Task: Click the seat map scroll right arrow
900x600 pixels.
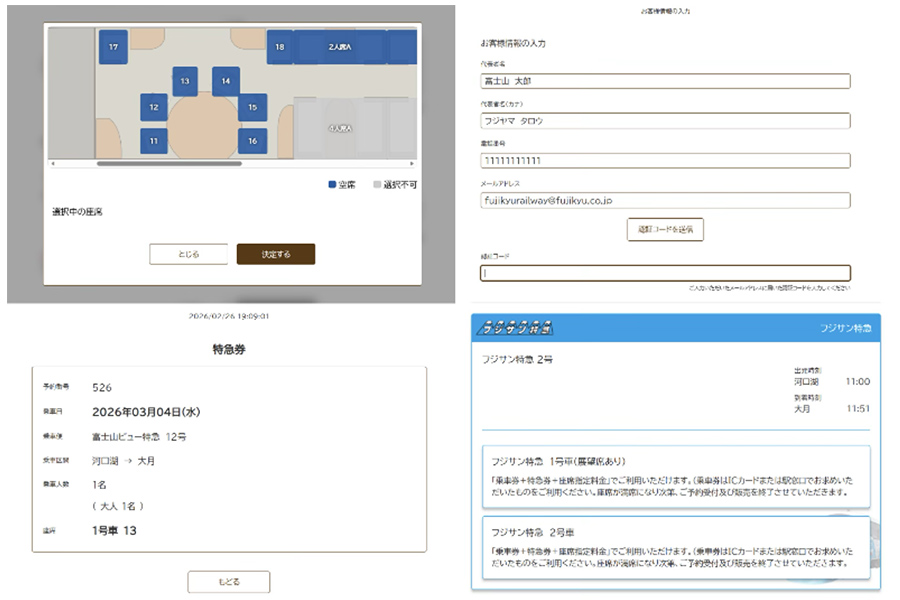Action: 413,163
